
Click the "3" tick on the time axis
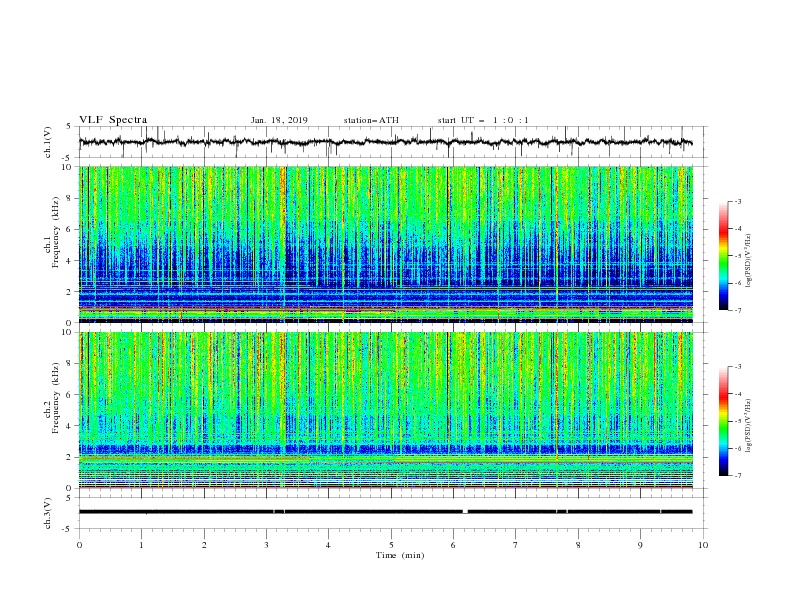click(266, 545)
